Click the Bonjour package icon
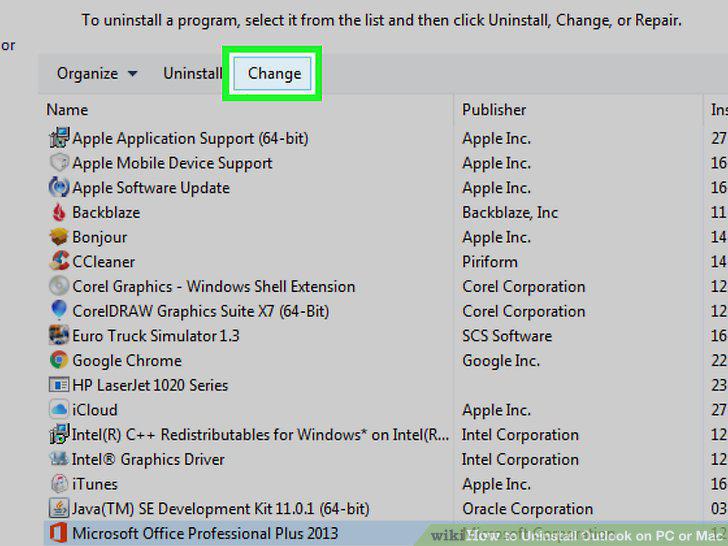 point(59,237)
